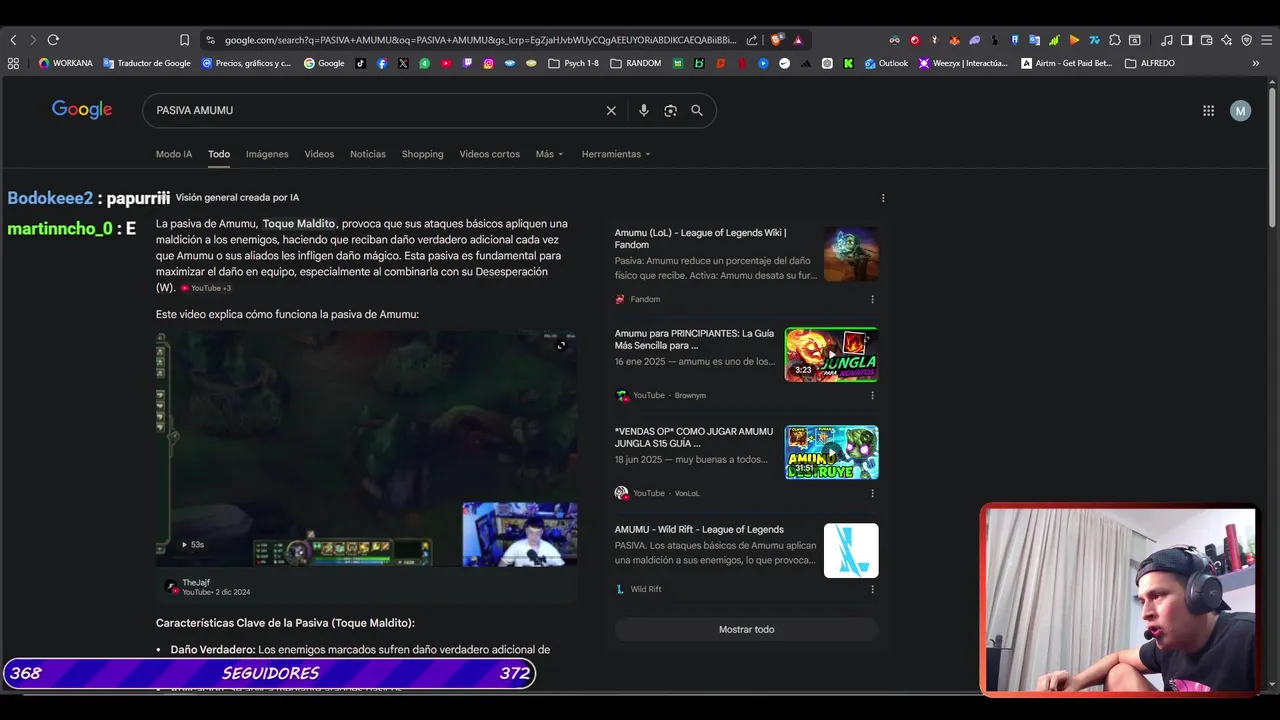Open the MetaMask fox extension

pos(954,40)
